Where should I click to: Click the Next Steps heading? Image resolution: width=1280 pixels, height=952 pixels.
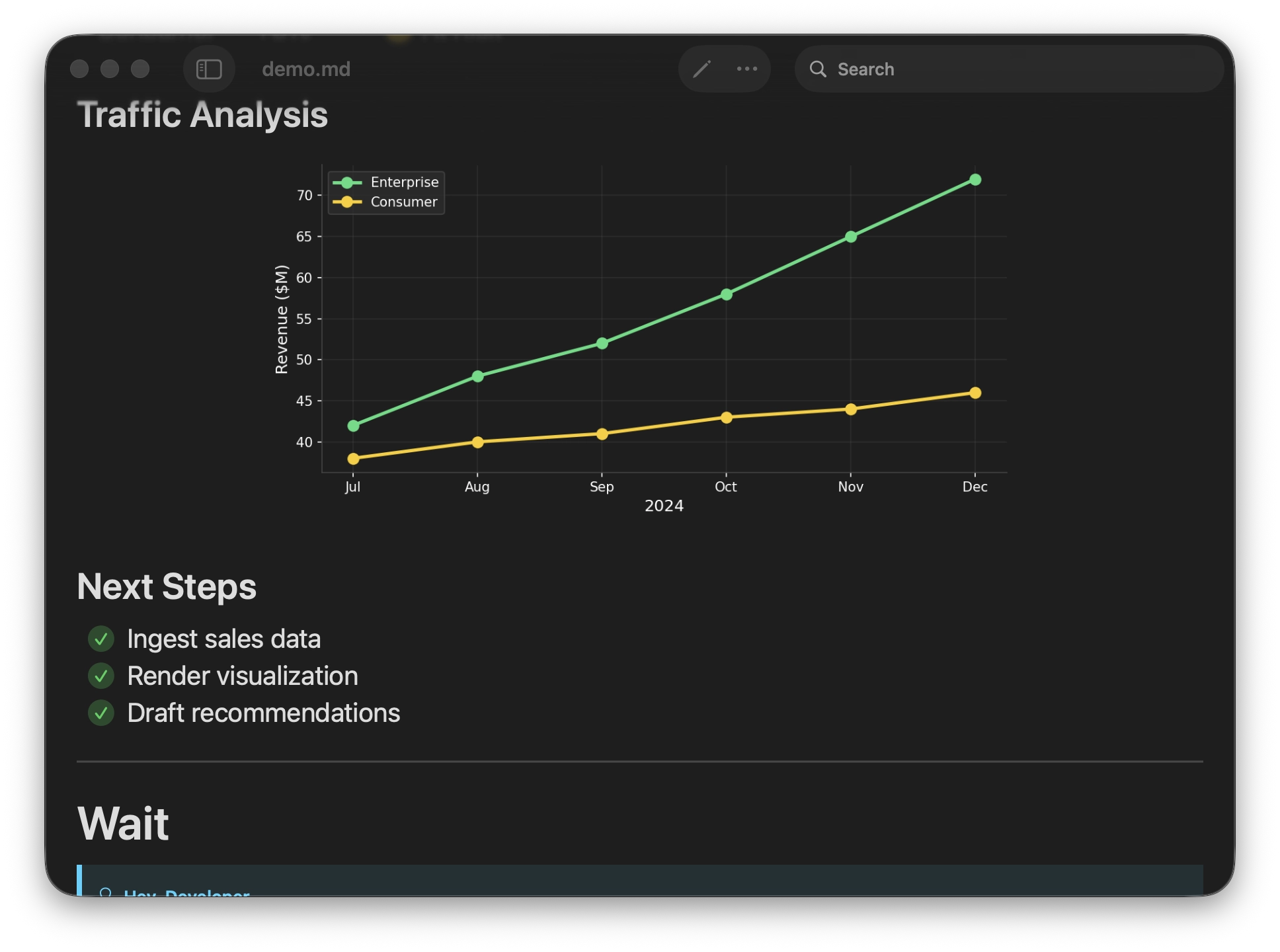coord(167,587)
